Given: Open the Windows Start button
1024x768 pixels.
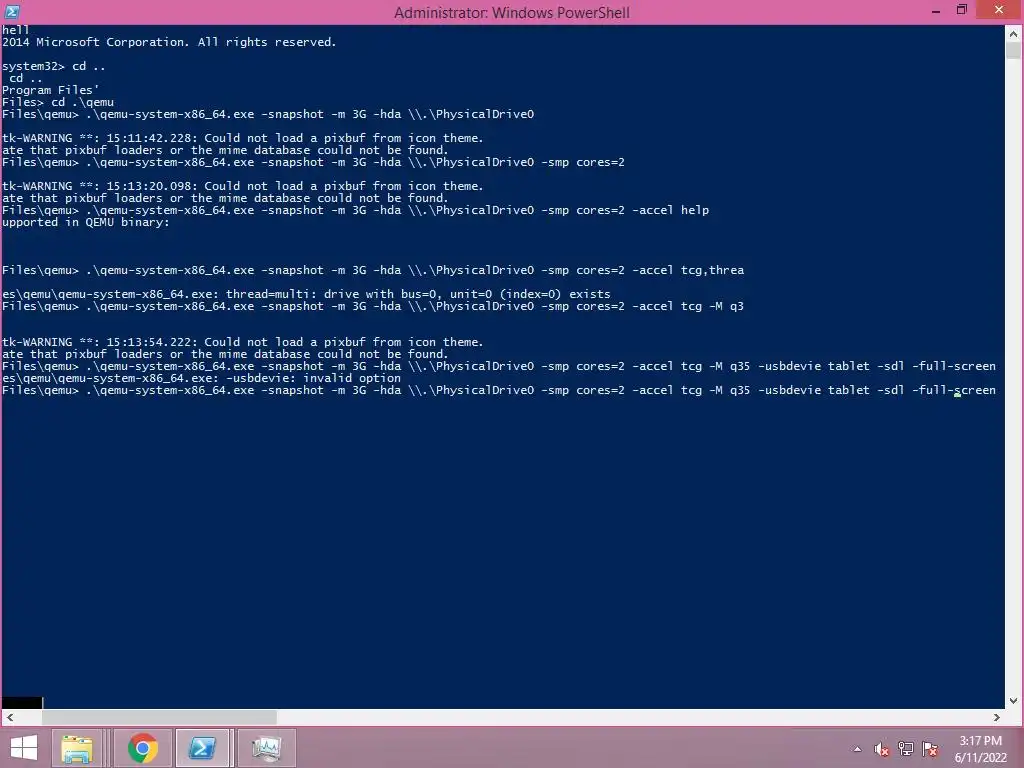Looking at the screenshot, I should [24, 748].
